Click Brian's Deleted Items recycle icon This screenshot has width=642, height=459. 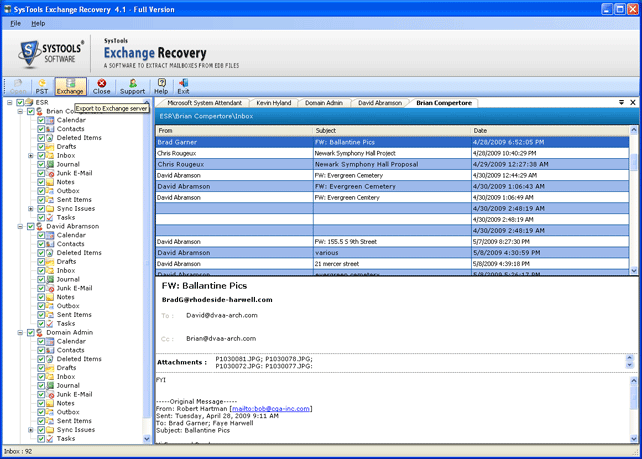50,138
